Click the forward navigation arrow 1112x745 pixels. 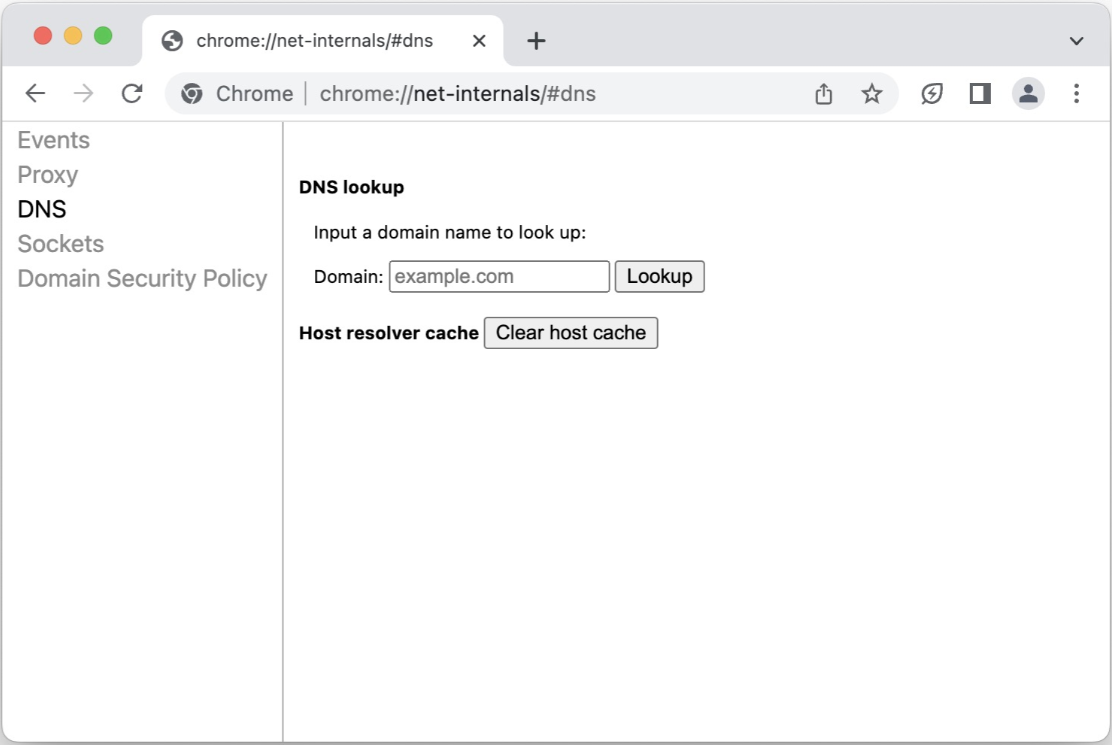click(x=84, y=94)
